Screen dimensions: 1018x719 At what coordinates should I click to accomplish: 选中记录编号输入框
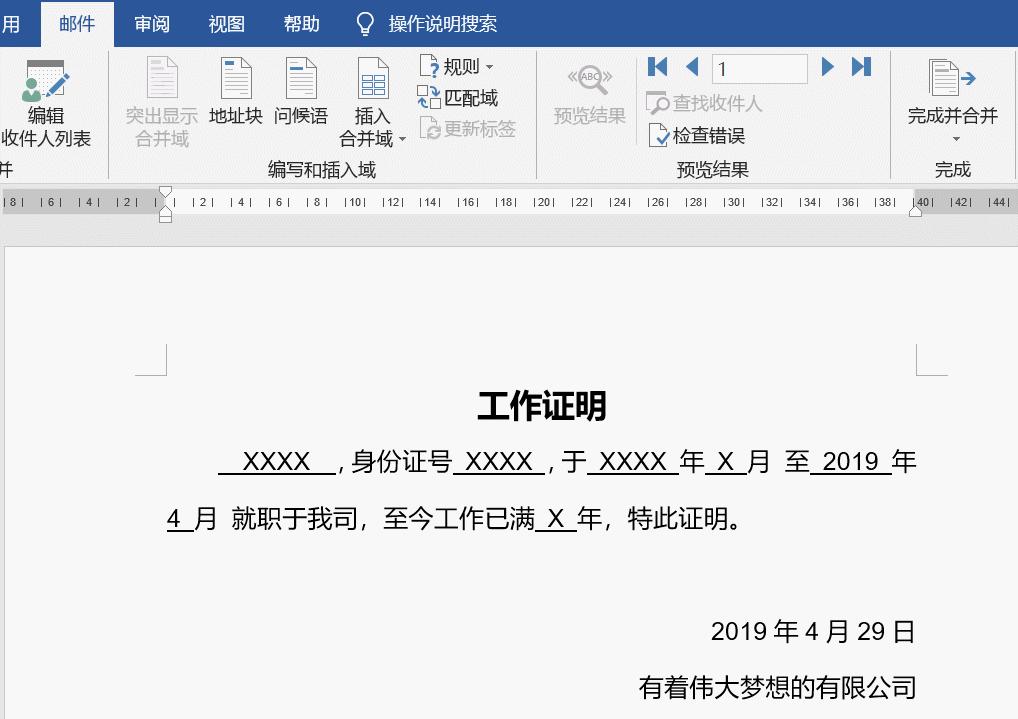tap(758, 67)
